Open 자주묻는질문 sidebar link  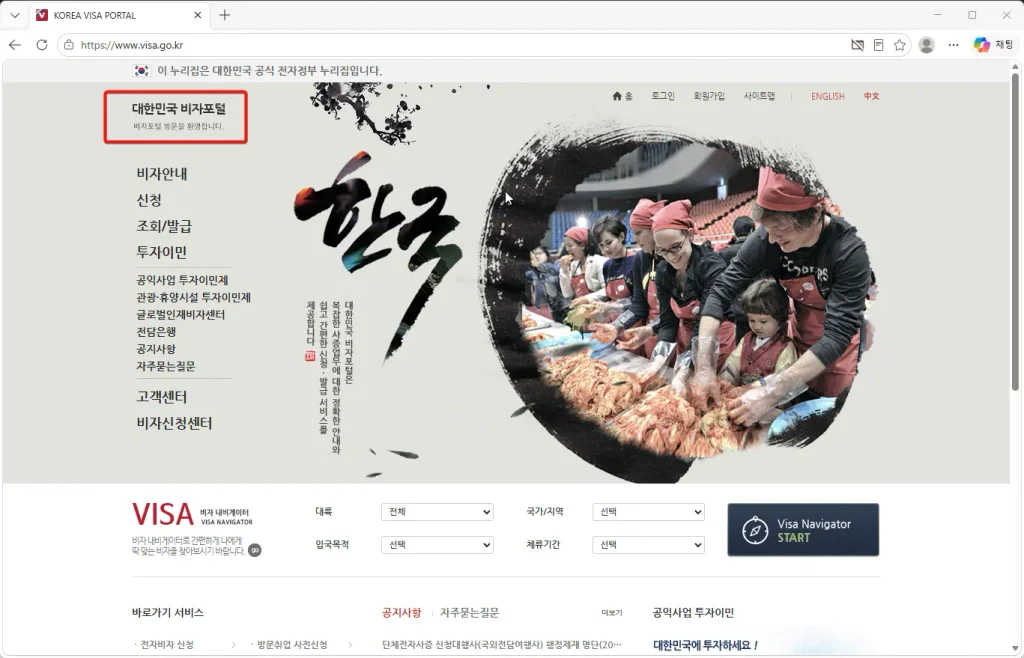[x=166, y=366]
